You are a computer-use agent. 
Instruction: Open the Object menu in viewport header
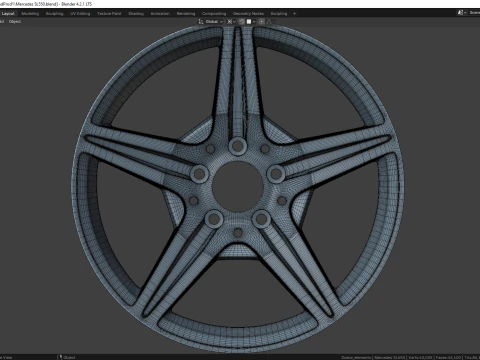coord(15,22)
